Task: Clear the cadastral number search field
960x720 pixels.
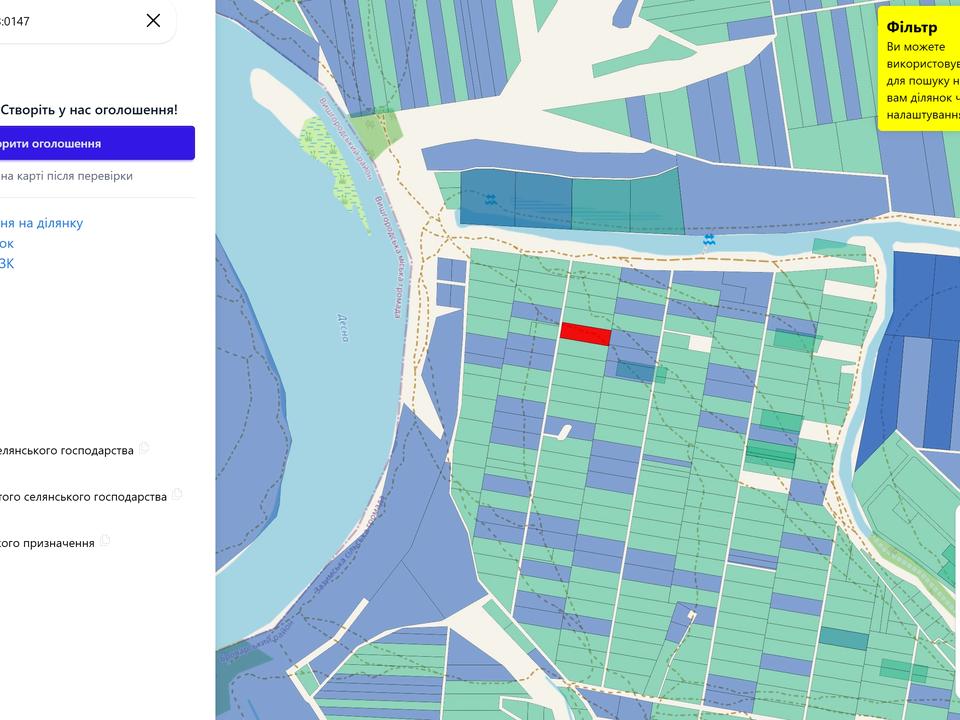Action: coord(153,21)
